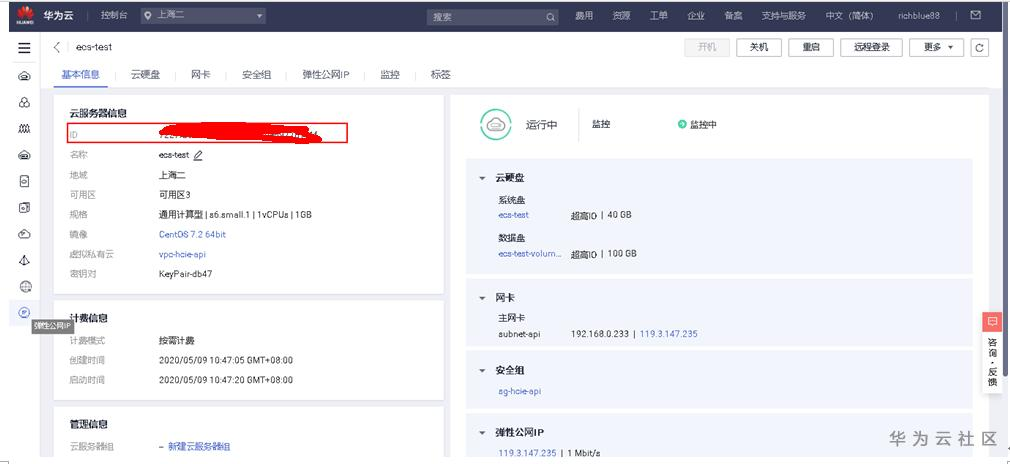The width and height of the screenshot is (1010, 464).
Task: Click the 关机 button
Action: click(759, 48)
